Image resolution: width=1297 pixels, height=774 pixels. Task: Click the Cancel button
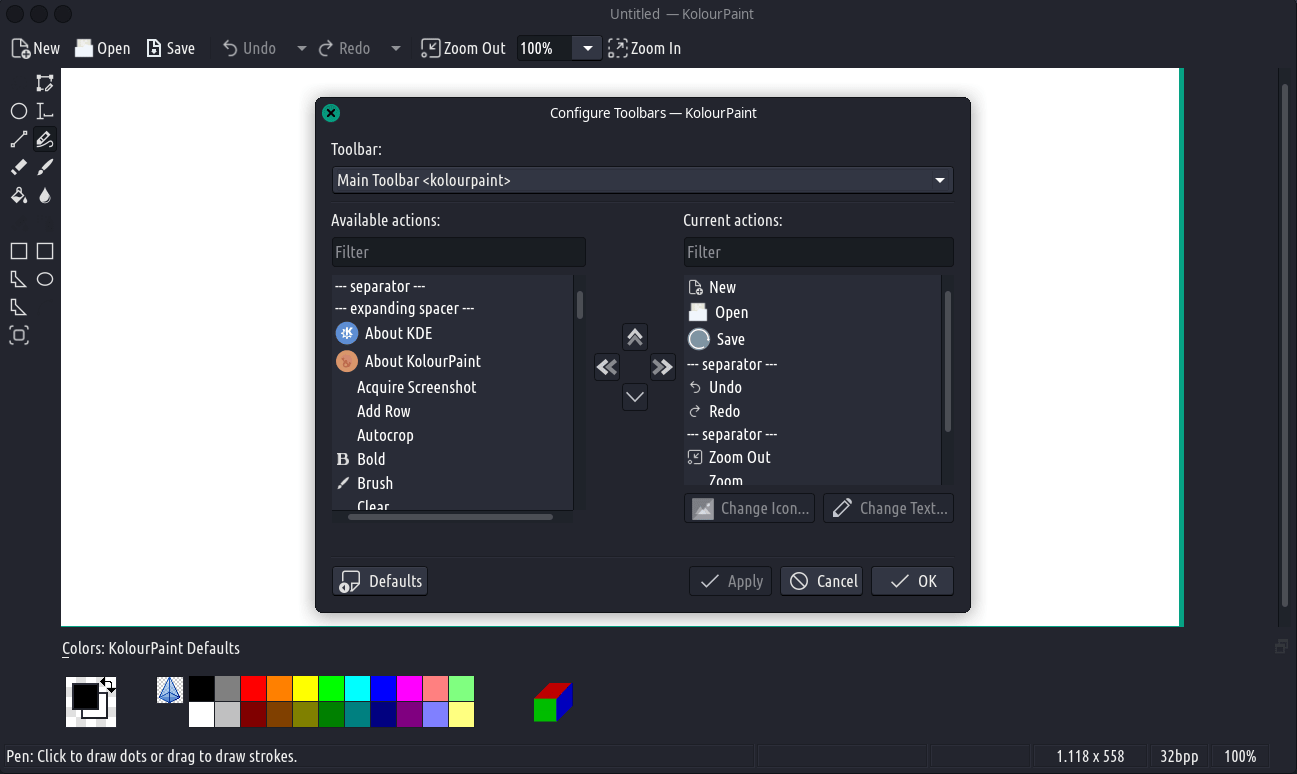click(821, 581)
